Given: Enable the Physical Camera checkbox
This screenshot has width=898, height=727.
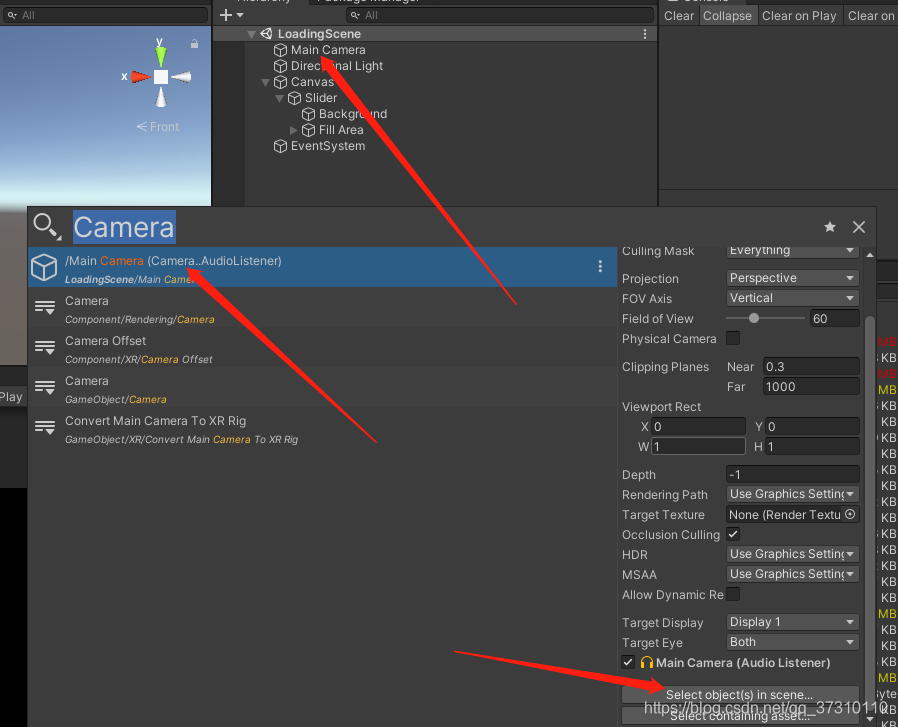Looking at the screenshot, I should [x=731, y=338].
